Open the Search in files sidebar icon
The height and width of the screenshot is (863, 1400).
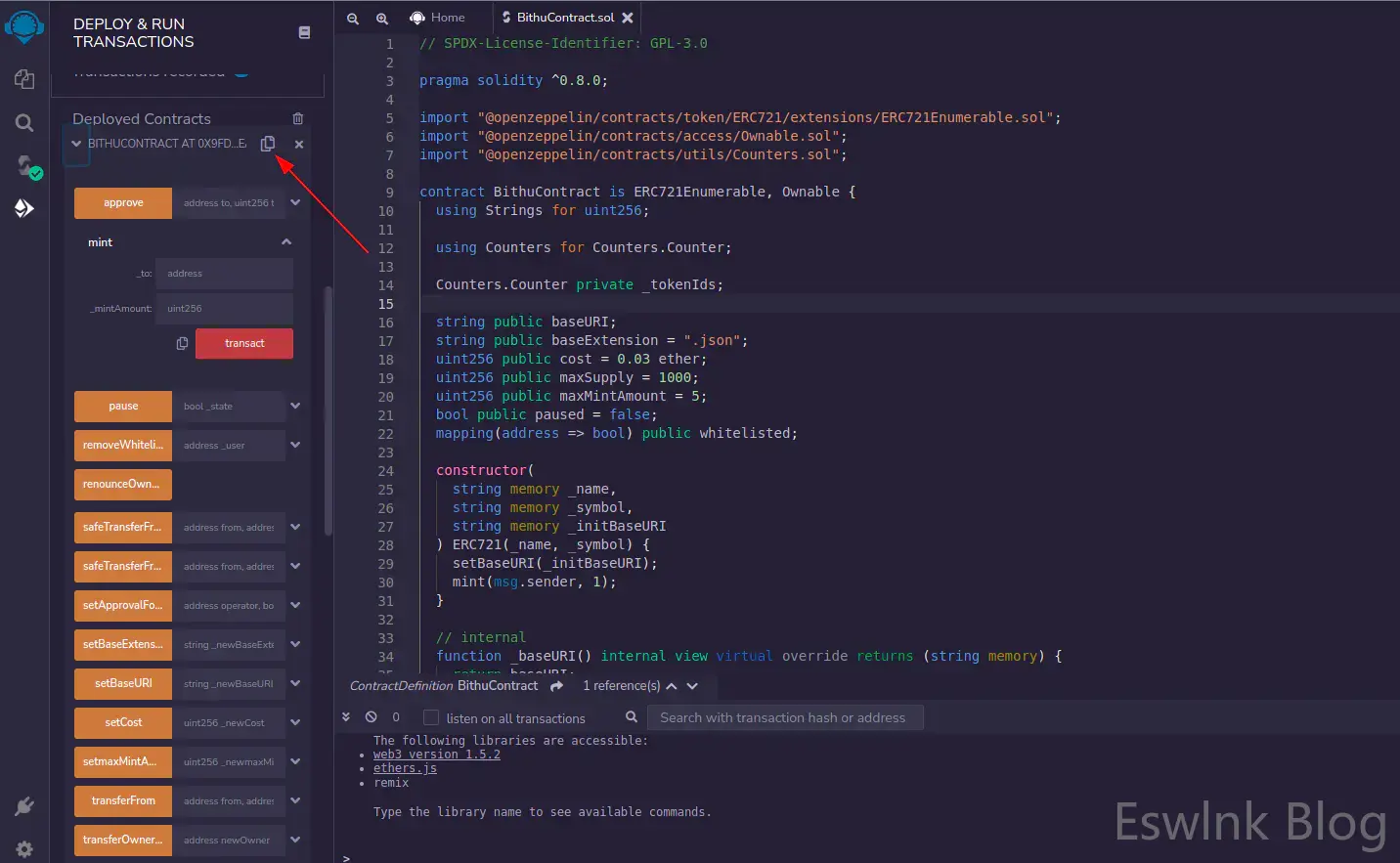(x=24, y=122)
